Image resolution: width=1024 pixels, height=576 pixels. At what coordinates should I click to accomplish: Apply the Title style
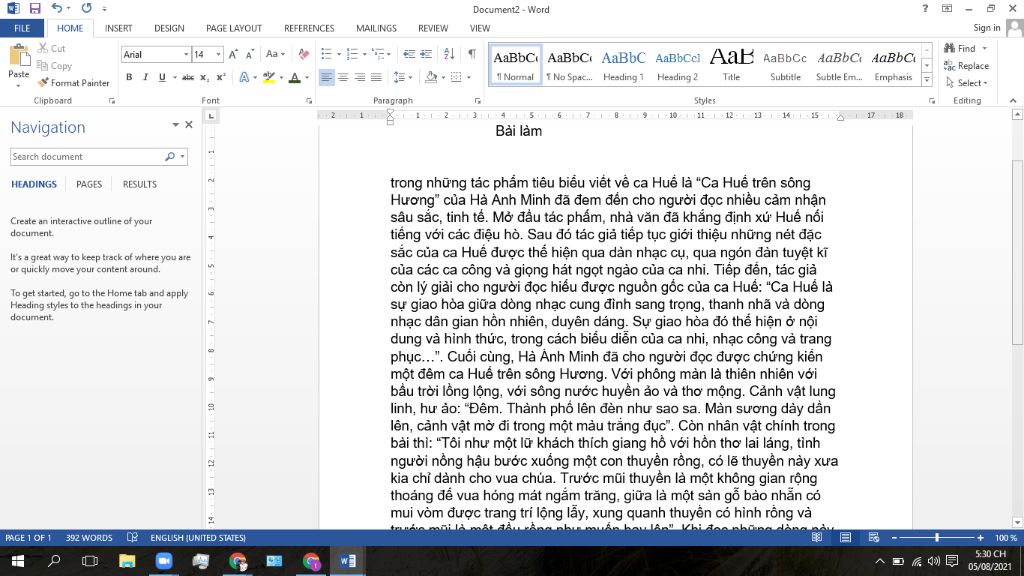tap(731, 65)
